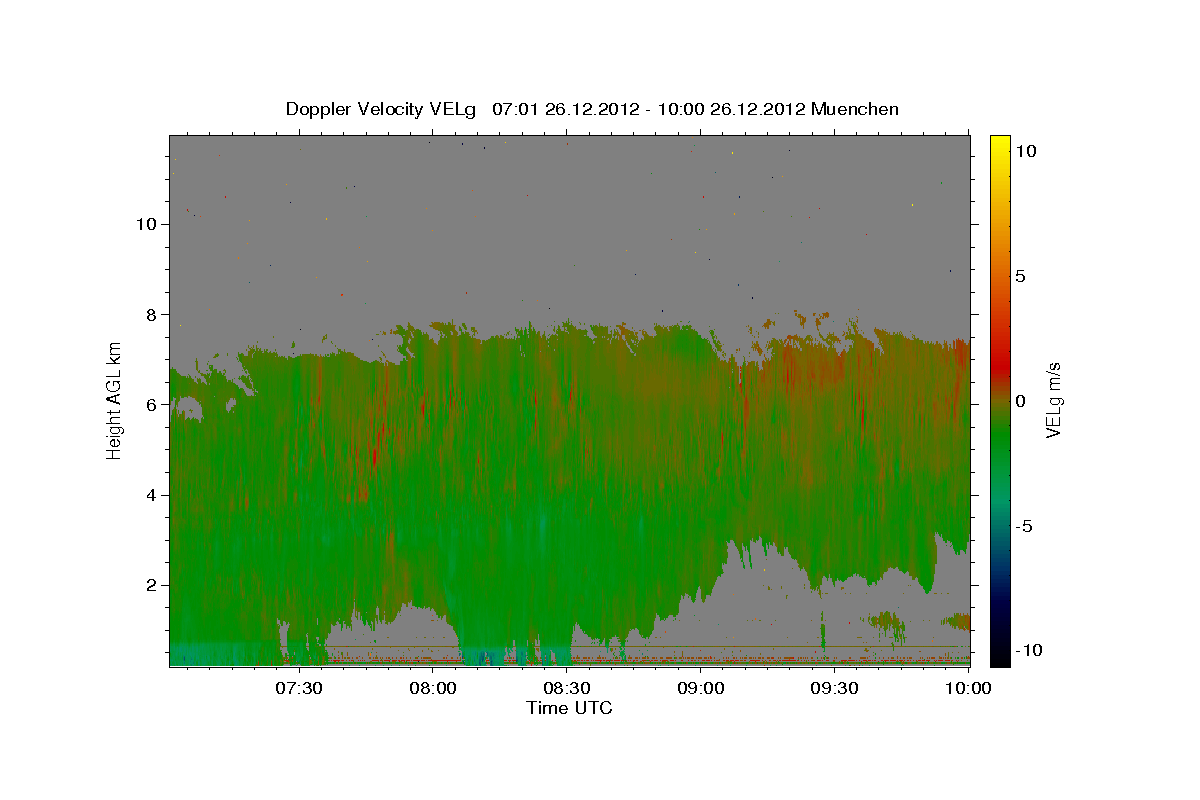Click the colorbar value '-10' at bottom

tap(1031, 651)
